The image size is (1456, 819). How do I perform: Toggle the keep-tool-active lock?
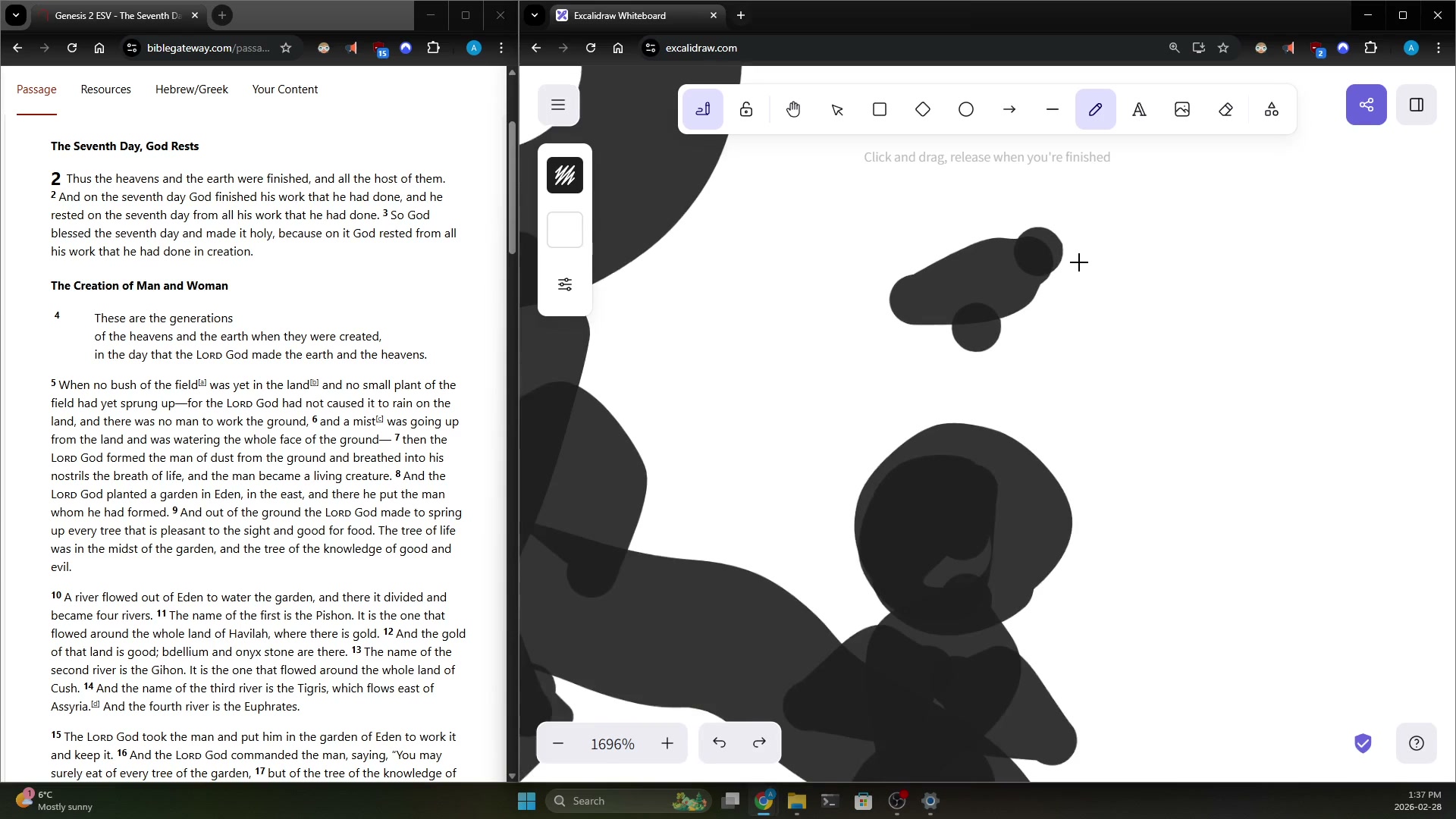click(746, 110)
